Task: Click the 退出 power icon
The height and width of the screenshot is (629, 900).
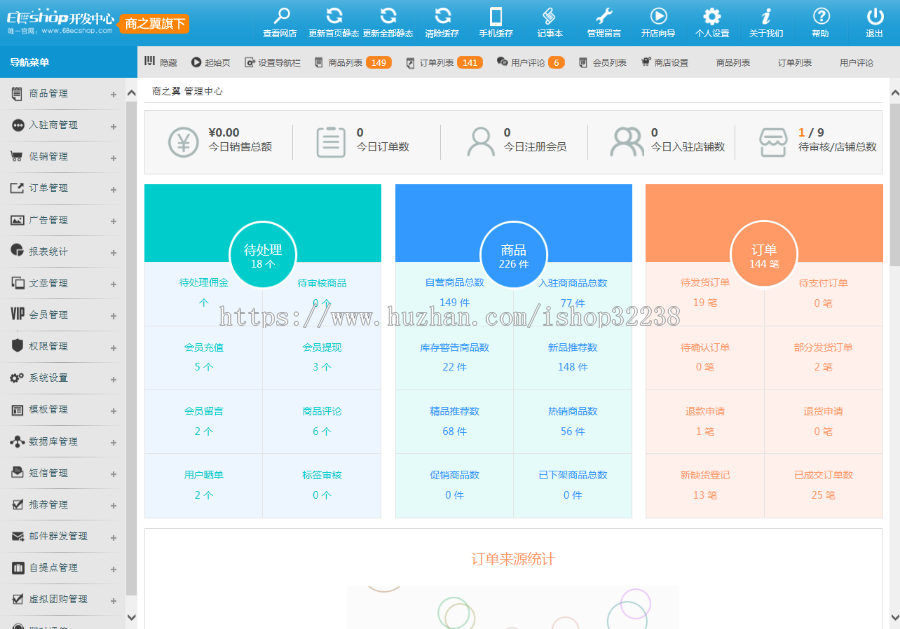Action: [874, 17]
